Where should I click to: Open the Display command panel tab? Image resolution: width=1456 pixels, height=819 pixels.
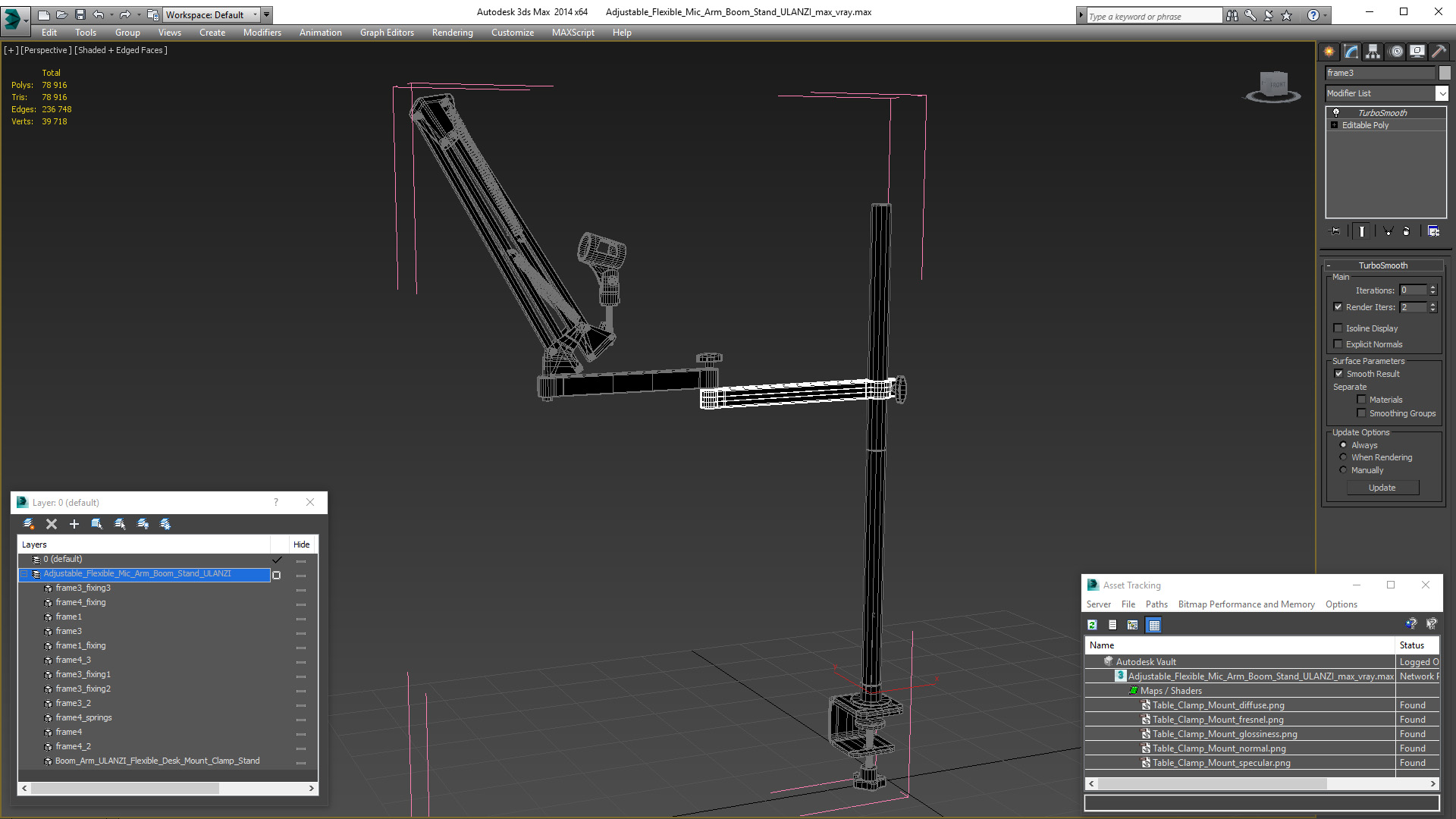pos(1417,52)
